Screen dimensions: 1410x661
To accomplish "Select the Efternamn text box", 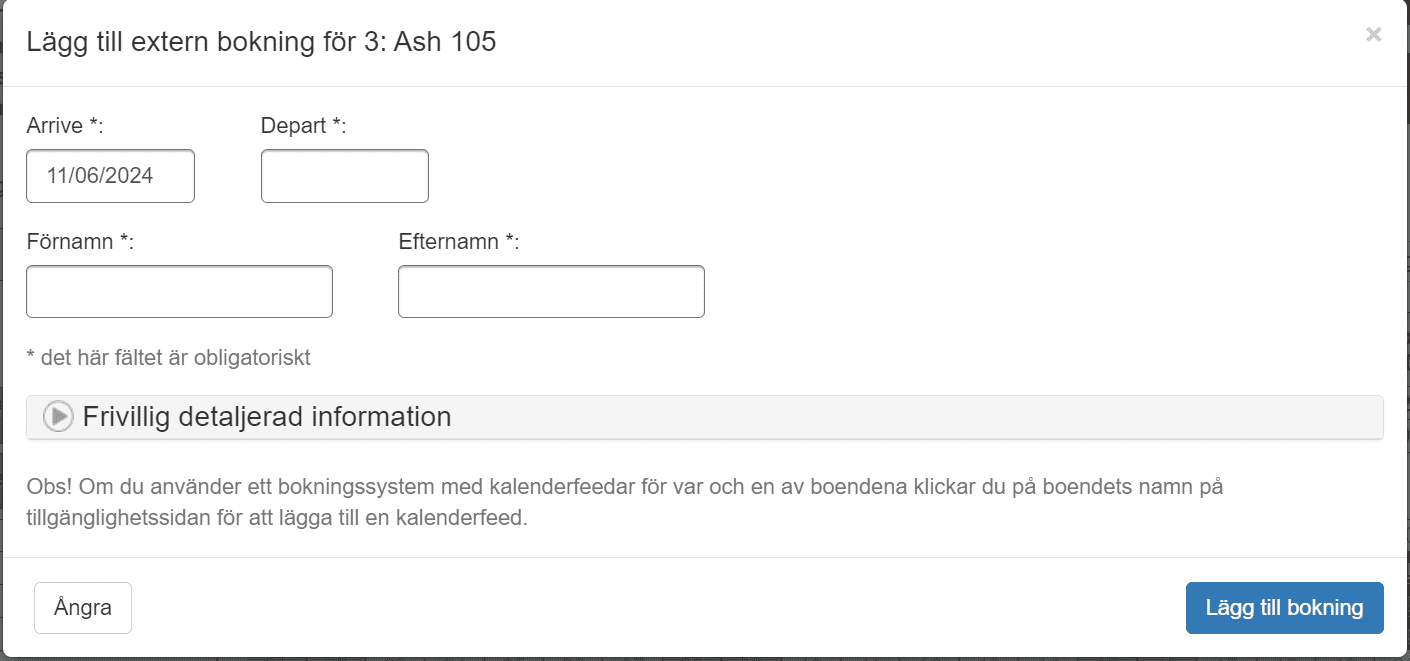I will 551,292.
